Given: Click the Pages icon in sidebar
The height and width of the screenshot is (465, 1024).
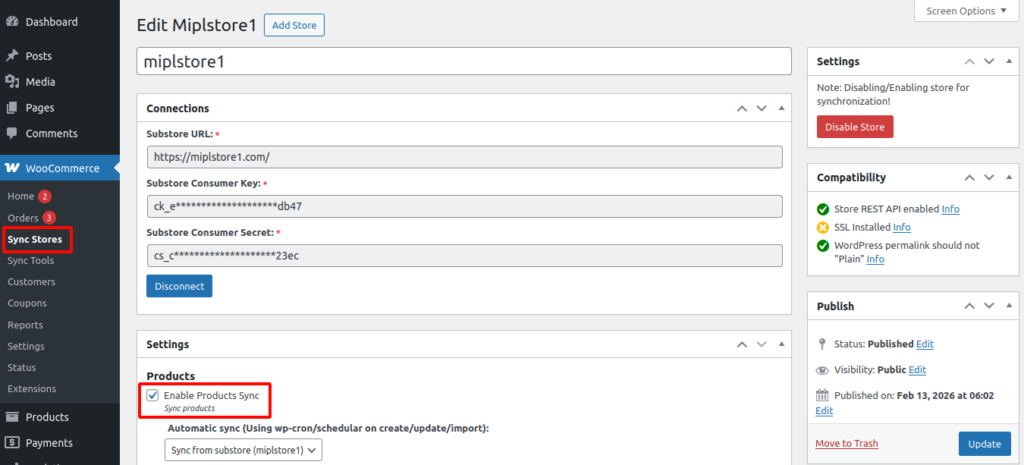Looking at the screenshot, I should point(12,108).
